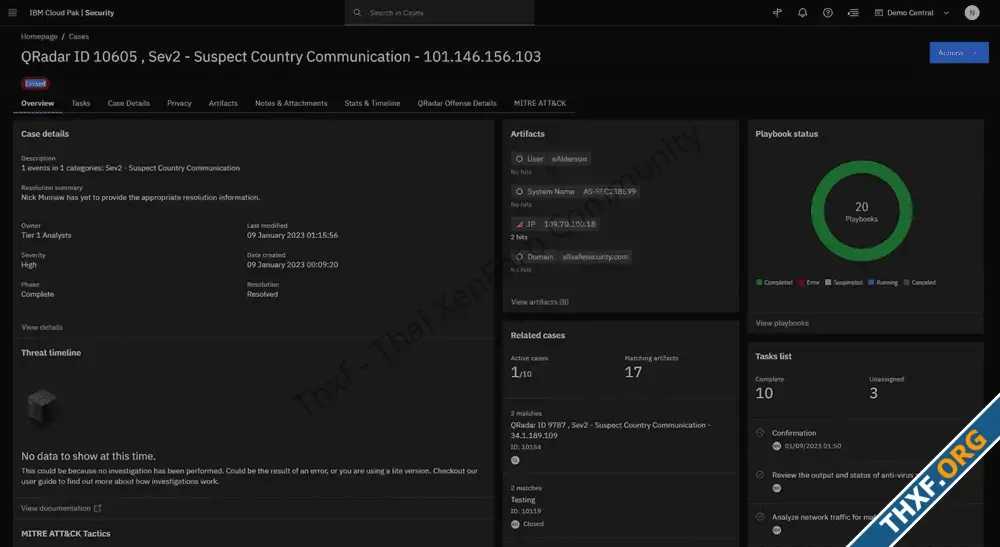
Task: Toggle the Canceled legend entry
Action: [x=920, y=282]
